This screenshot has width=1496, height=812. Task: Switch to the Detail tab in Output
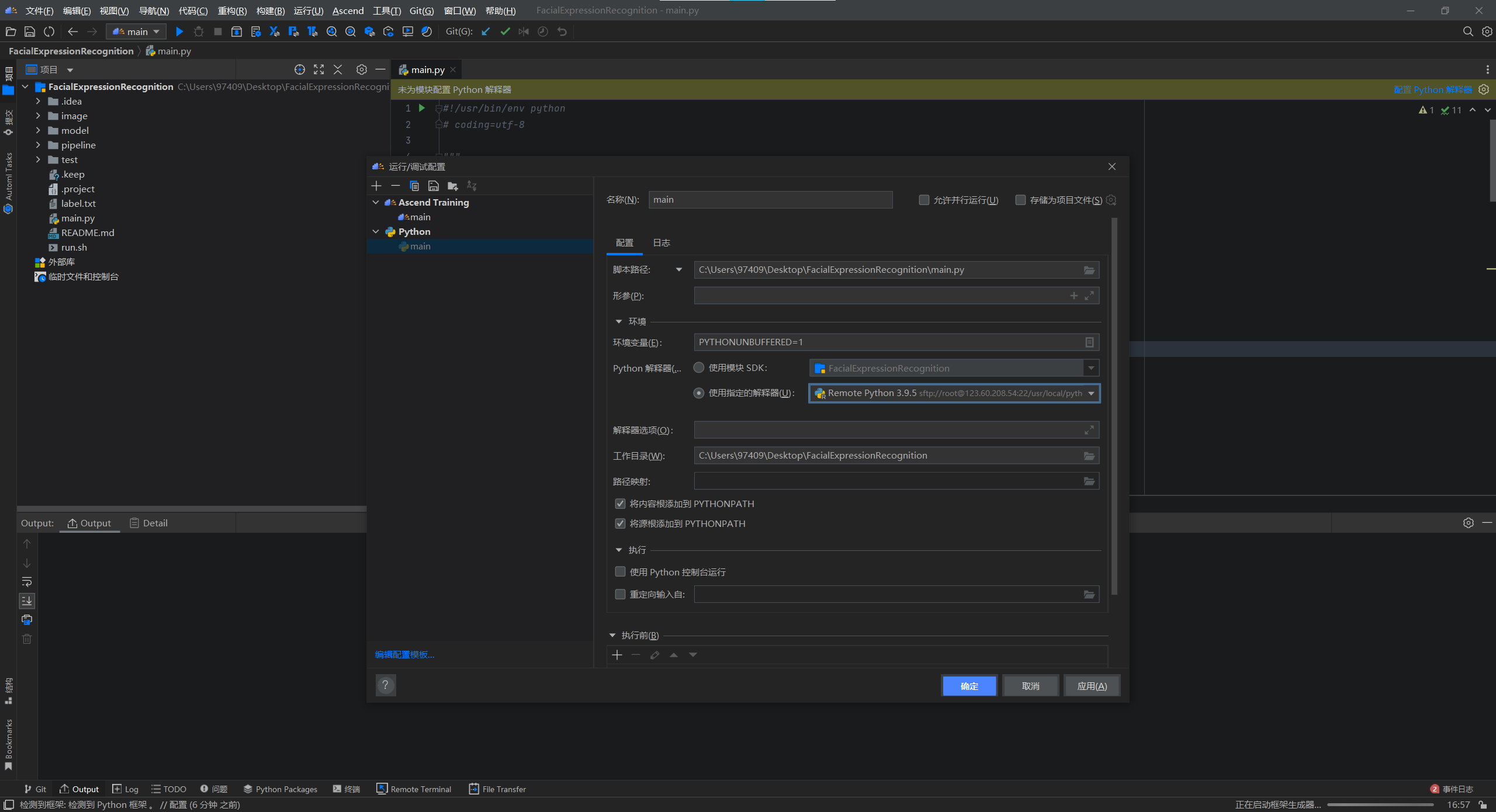pos(148,523)
